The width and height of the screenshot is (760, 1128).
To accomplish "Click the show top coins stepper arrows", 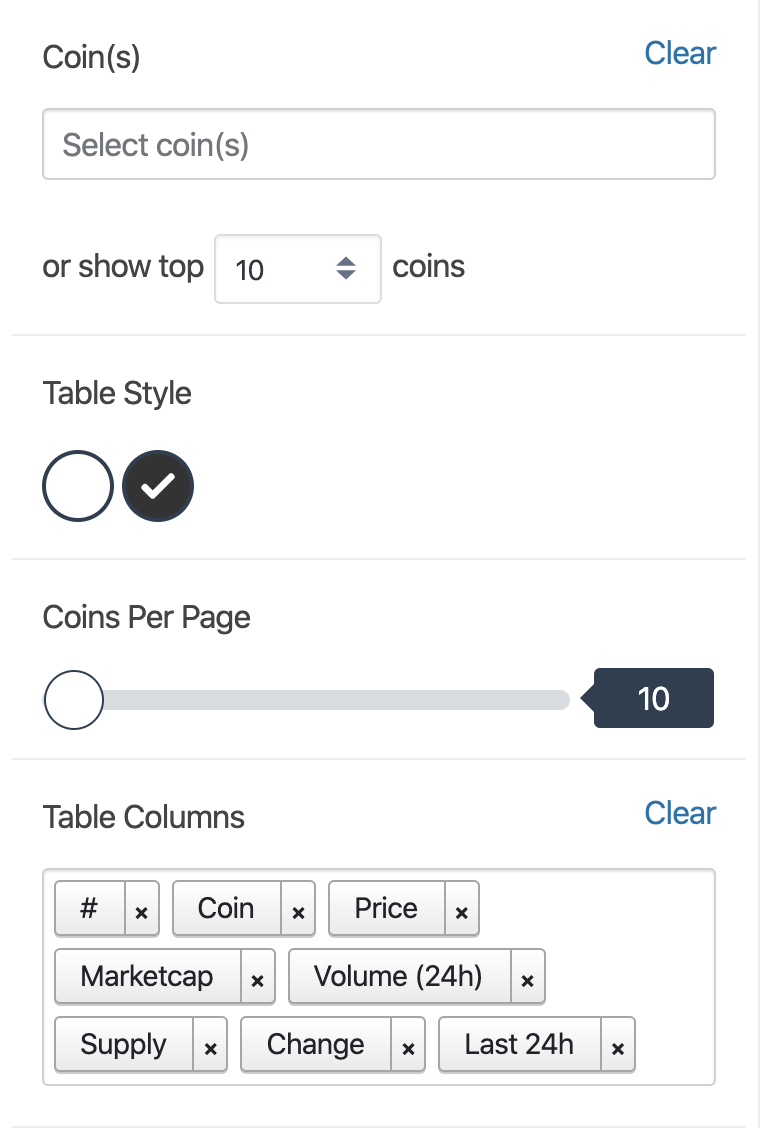I will [x=346, y=268].
